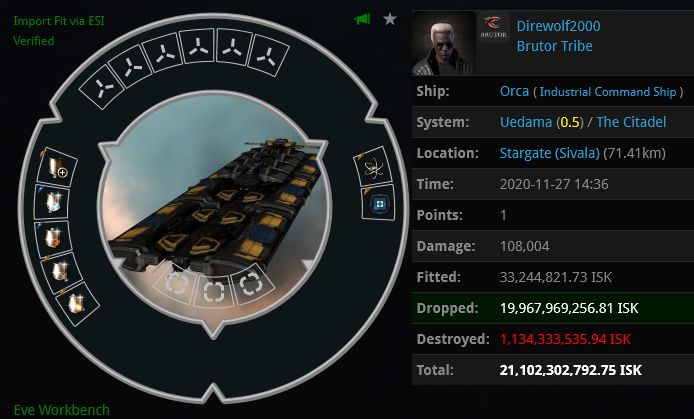
Task: Click the middle empty rig slot
Action: tap(213, 292)
